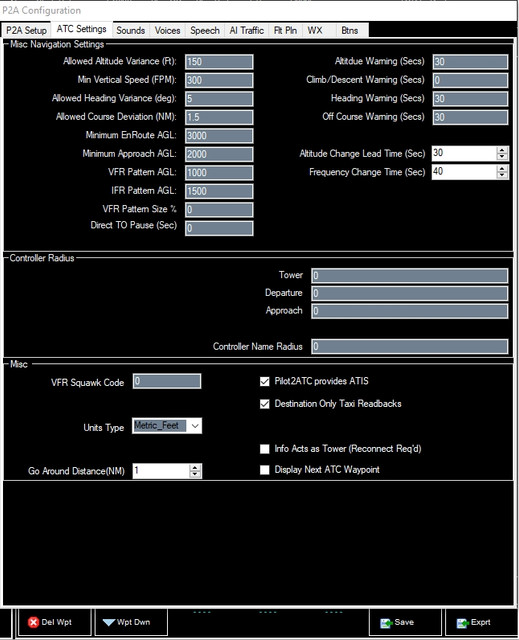Click the Off Course Warning field
519x640 pixels.
(470, 118)
